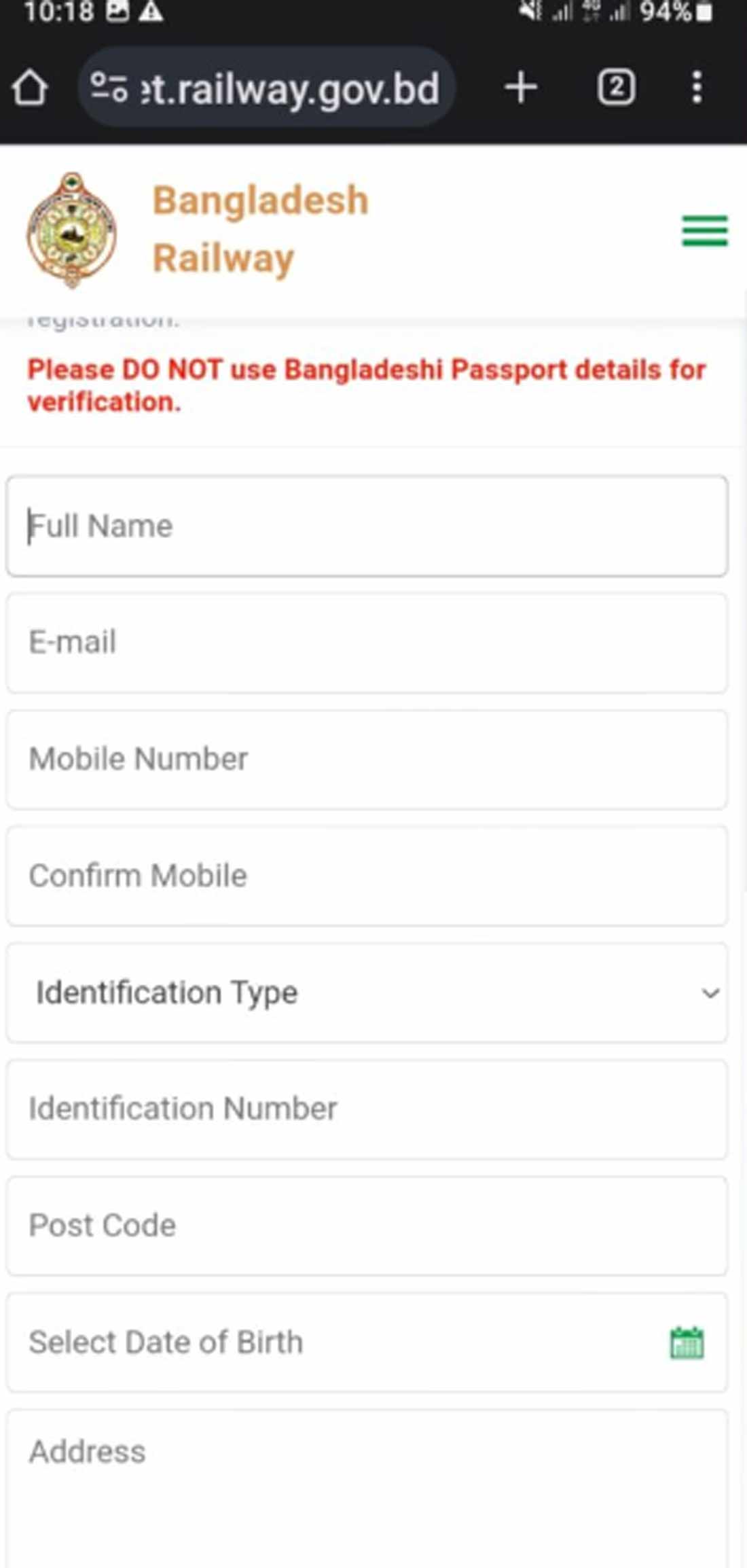Open the tab switcher showing 2 tabs

coord(616,88)
